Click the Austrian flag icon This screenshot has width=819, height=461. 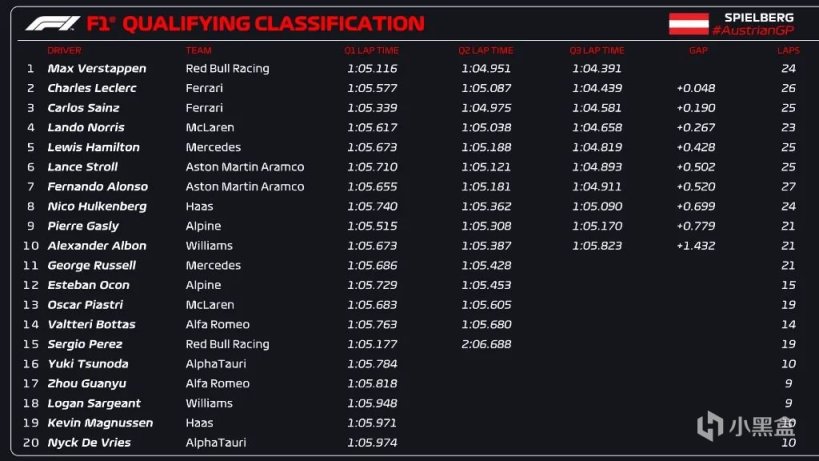coord(689,23)
